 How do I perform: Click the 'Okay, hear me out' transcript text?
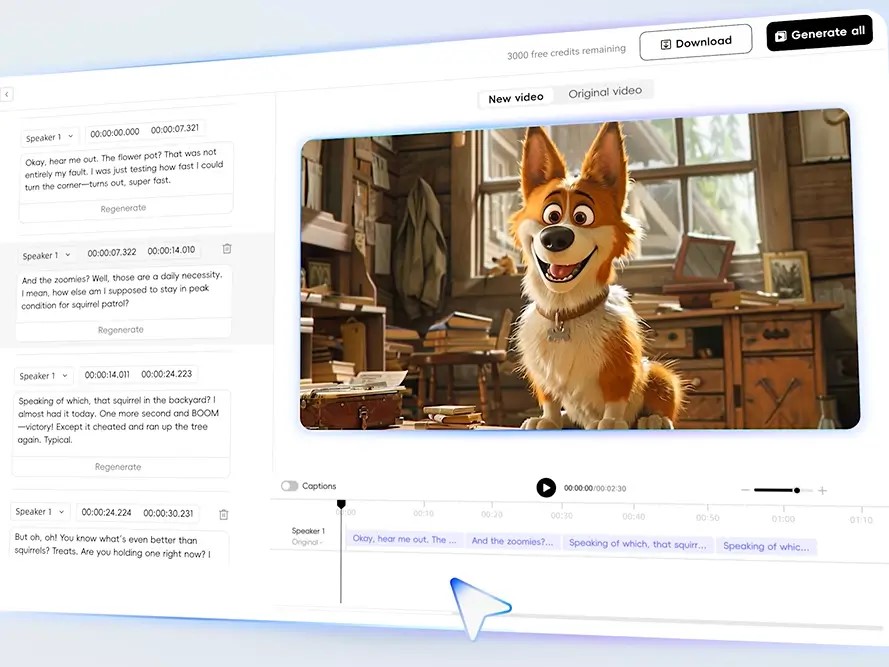(x=124, y=169)
